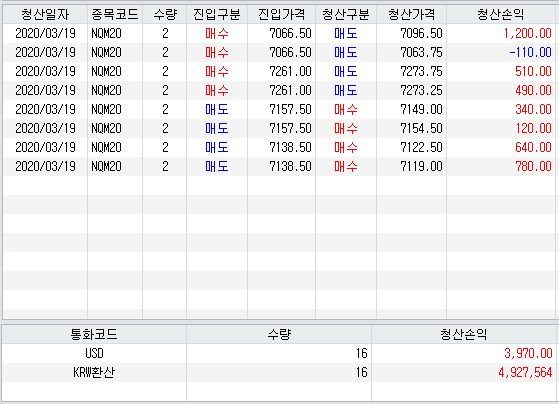Click the 통화코드 header in the summary table

94,334
